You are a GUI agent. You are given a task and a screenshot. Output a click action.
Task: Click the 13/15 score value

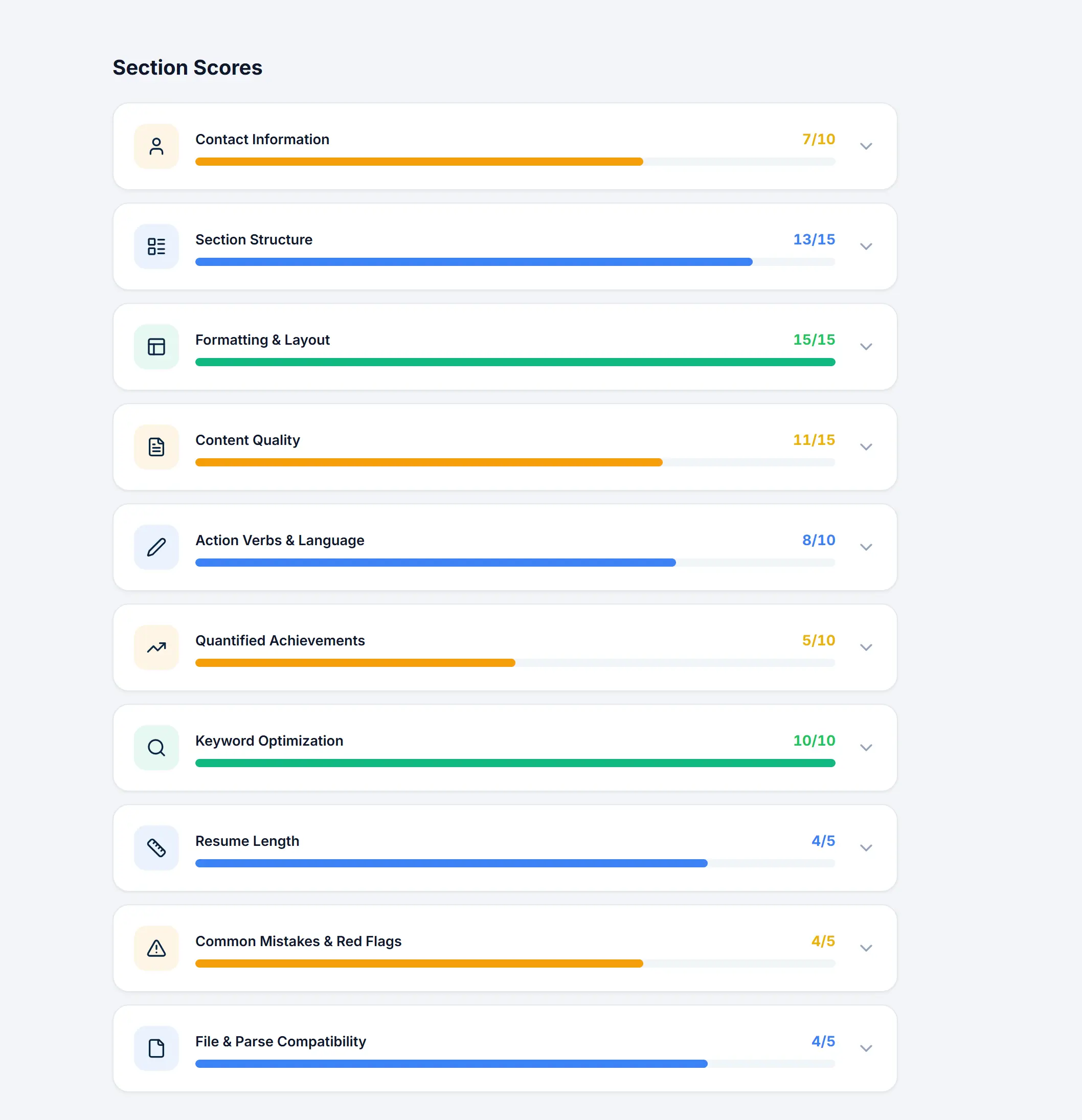[814, 239]
